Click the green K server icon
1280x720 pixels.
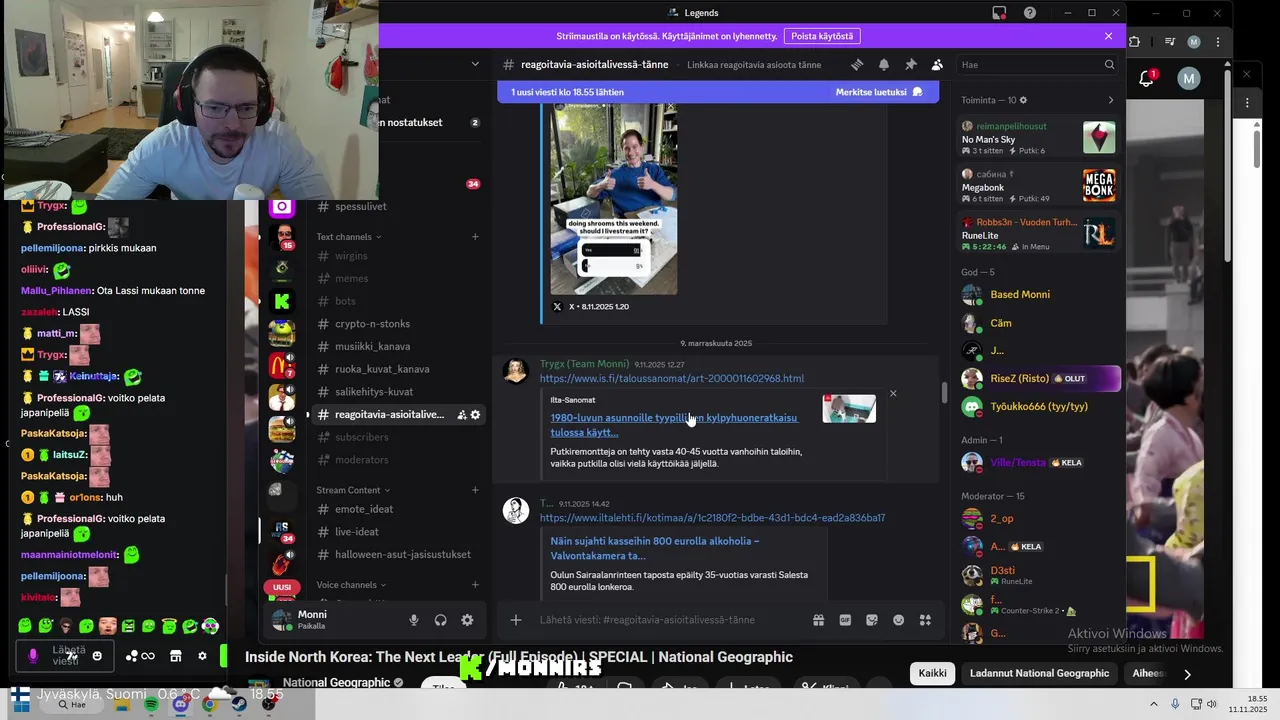tap(282, 301)
